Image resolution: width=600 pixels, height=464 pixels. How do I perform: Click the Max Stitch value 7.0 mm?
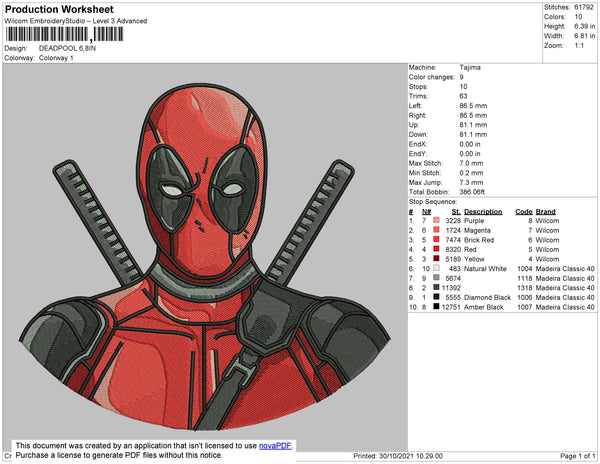click(471, 163)
